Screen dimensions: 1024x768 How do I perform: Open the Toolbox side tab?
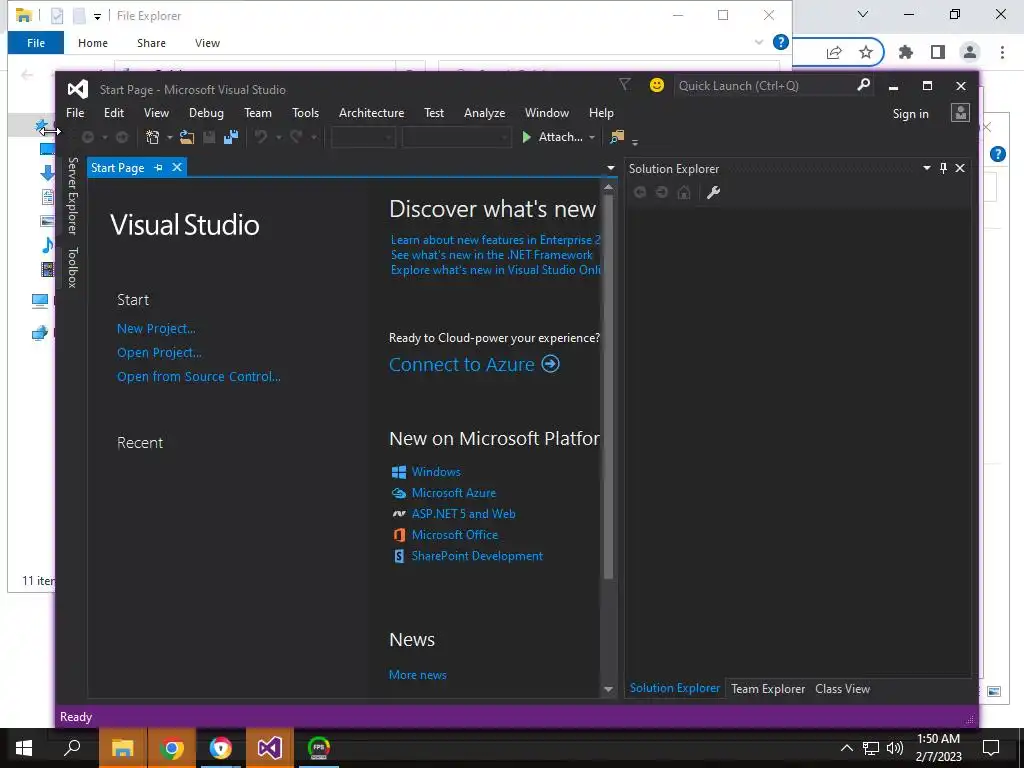point(72,267)
